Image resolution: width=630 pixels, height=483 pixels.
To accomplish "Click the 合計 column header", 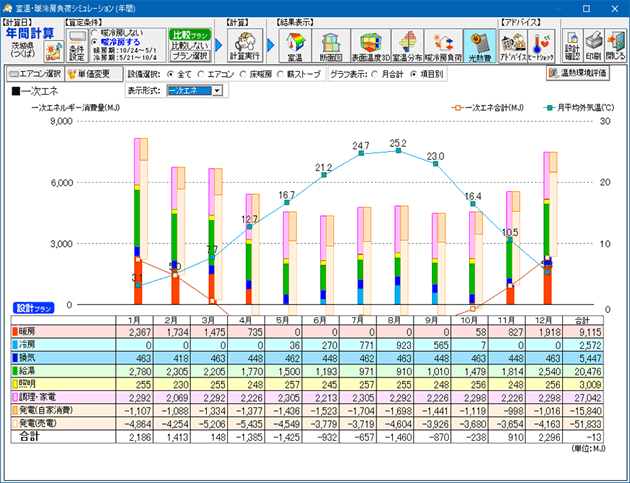I will coord(582,320).
